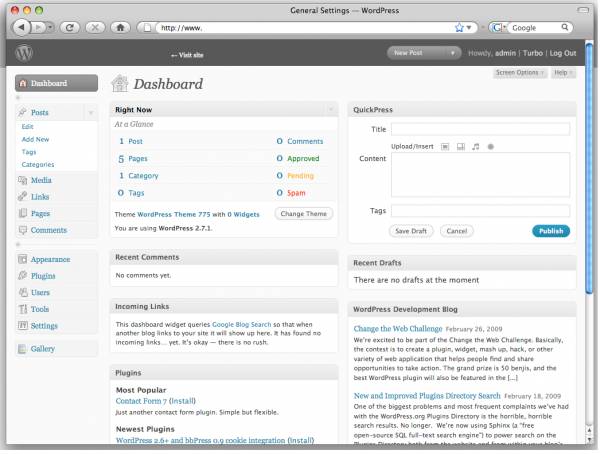600x454 pixels.
Task: Click the Add an Image upload icon
Action: (445, 147)
